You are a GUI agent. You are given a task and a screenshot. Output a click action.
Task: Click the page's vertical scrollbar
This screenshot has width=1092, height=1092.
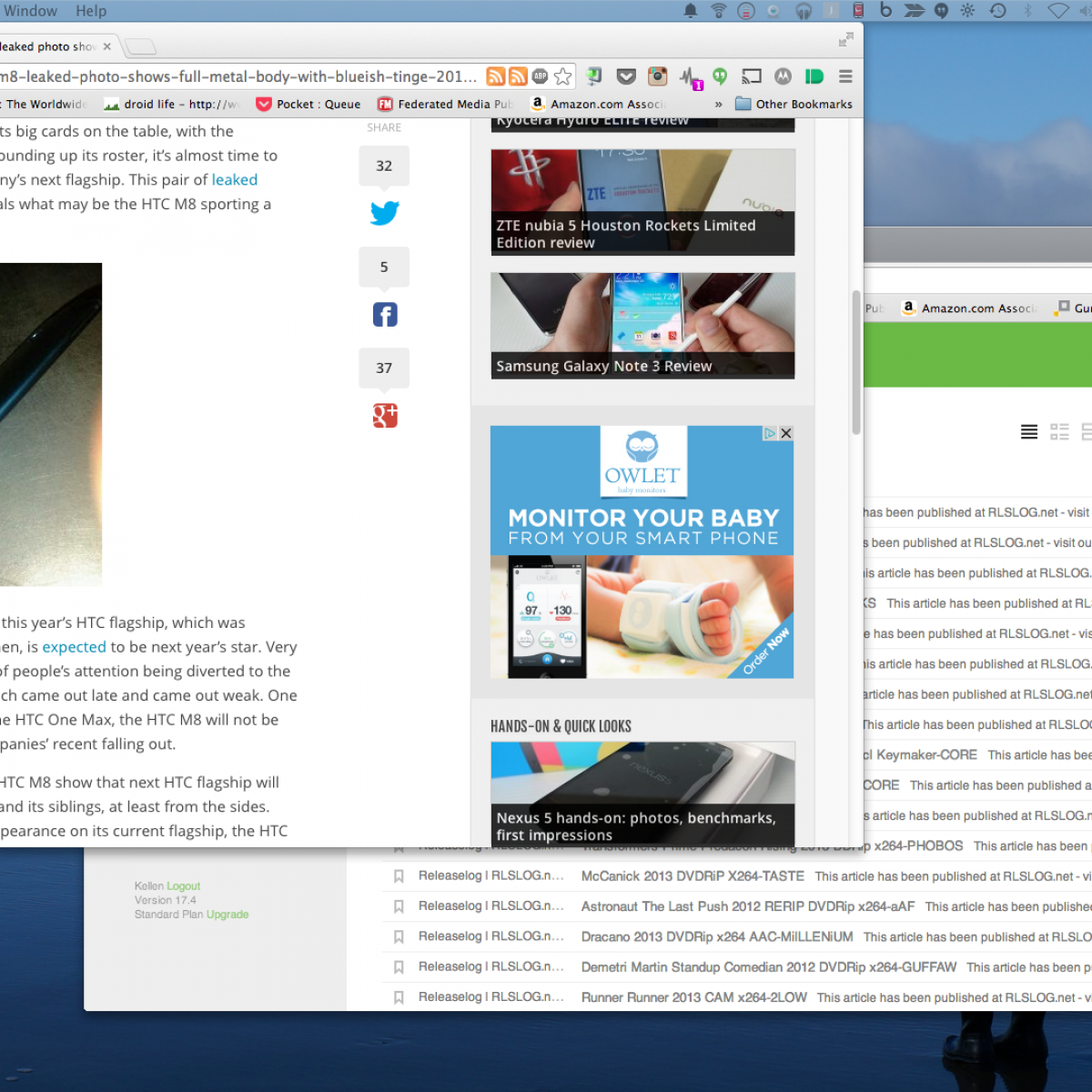(x=856, y=363)
